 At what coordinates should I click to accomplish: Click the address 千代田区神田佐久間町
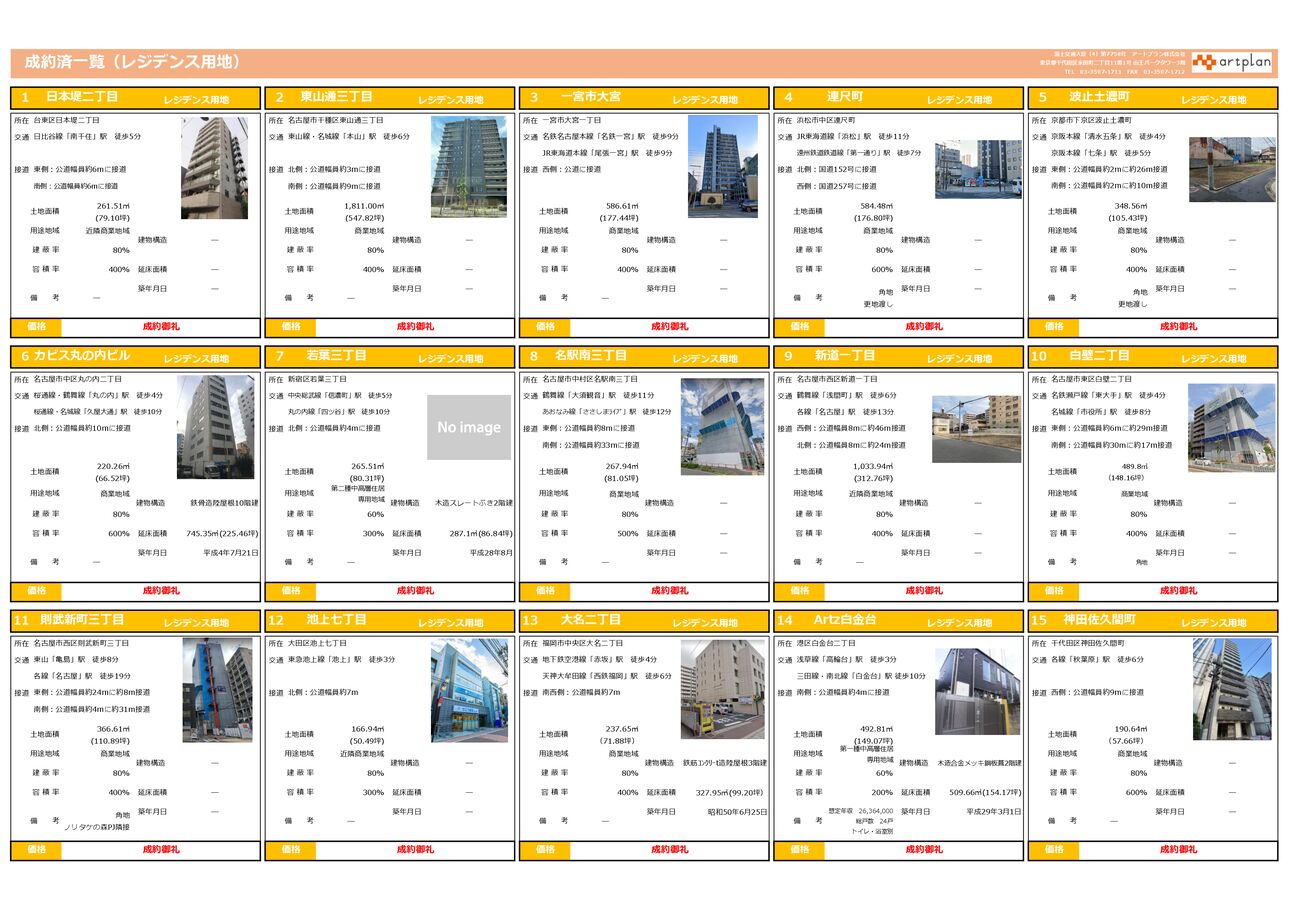click(x=1088, y=643)
